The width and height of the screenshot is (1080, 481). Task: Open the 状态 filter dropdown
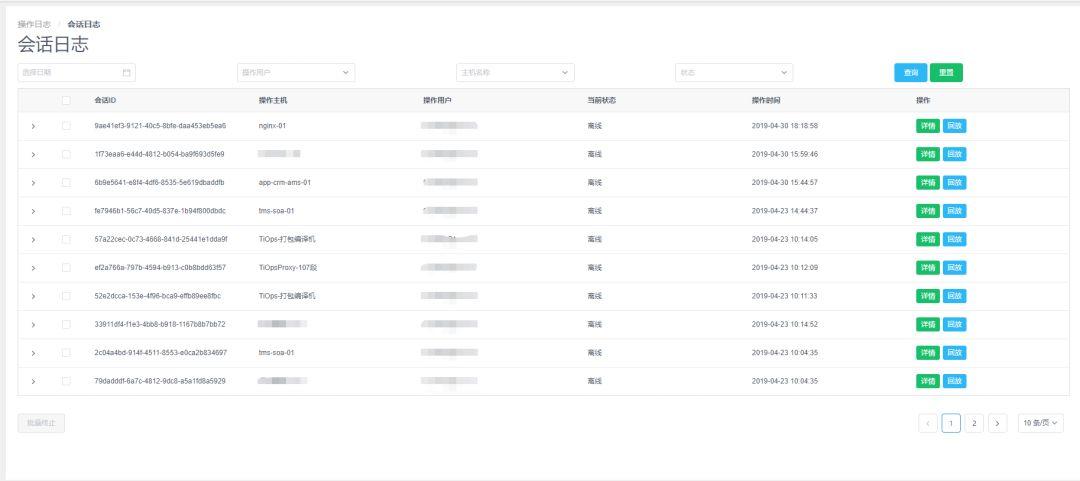tap(734, 73)
